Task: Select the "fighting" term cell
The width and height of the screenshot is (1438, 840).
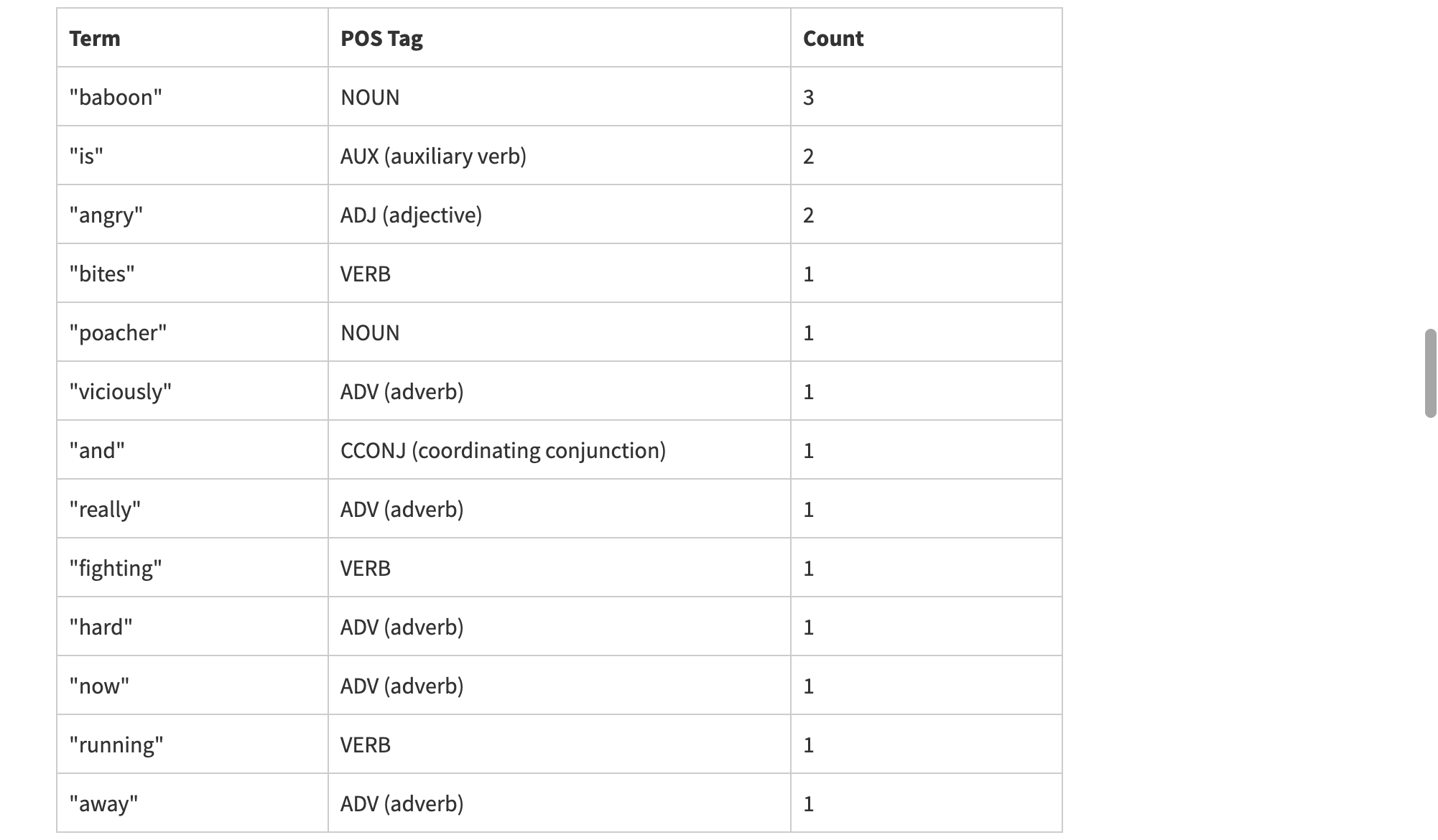Action: tap(116, 569)
